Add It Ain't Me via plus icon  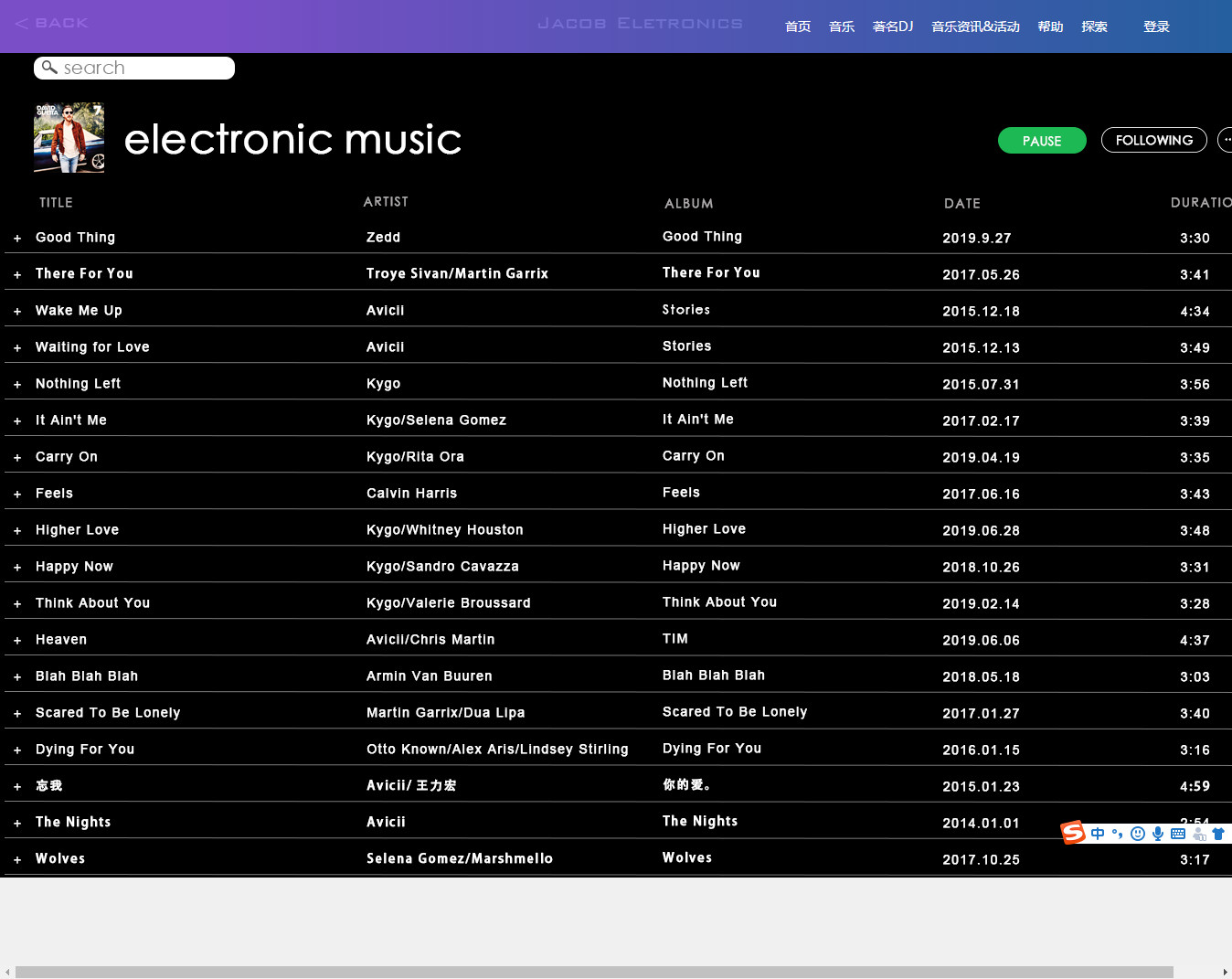tap(17, 421)
